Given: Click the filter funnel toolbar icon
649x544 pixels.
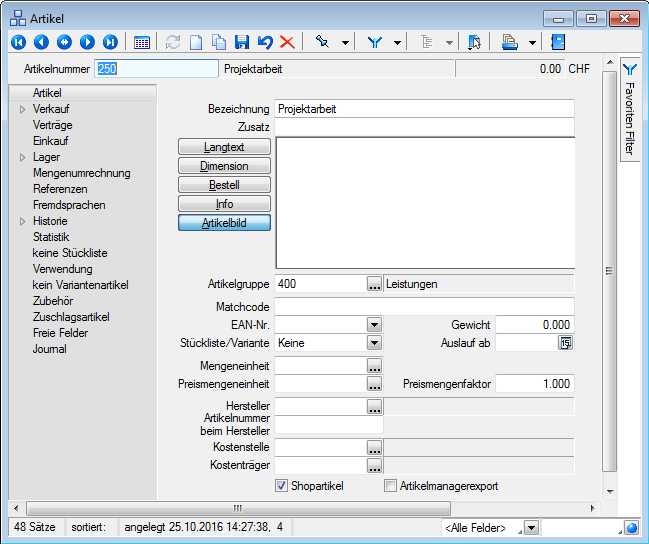Looking at the screenshot, I should 375,42.
